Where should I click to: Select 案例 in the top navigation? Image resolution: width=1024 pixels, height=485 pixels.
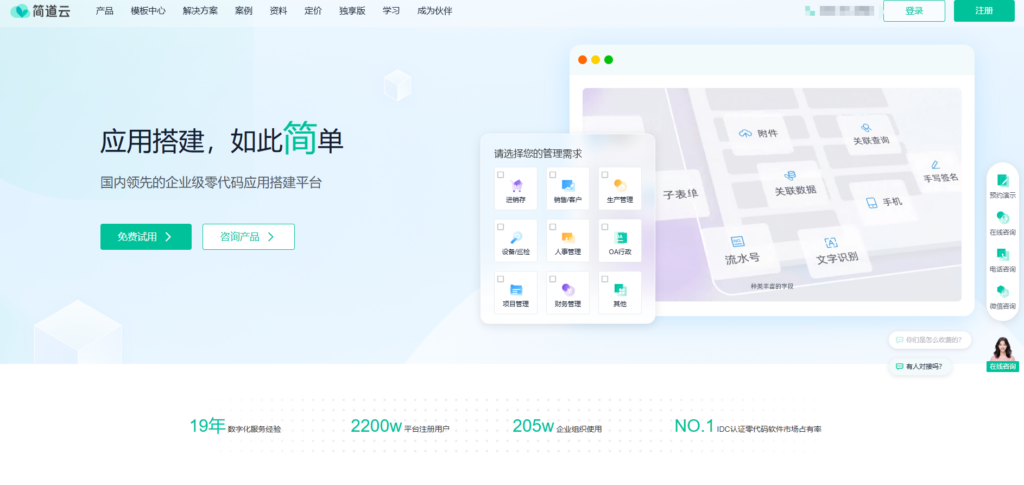(x=244, y=11)
